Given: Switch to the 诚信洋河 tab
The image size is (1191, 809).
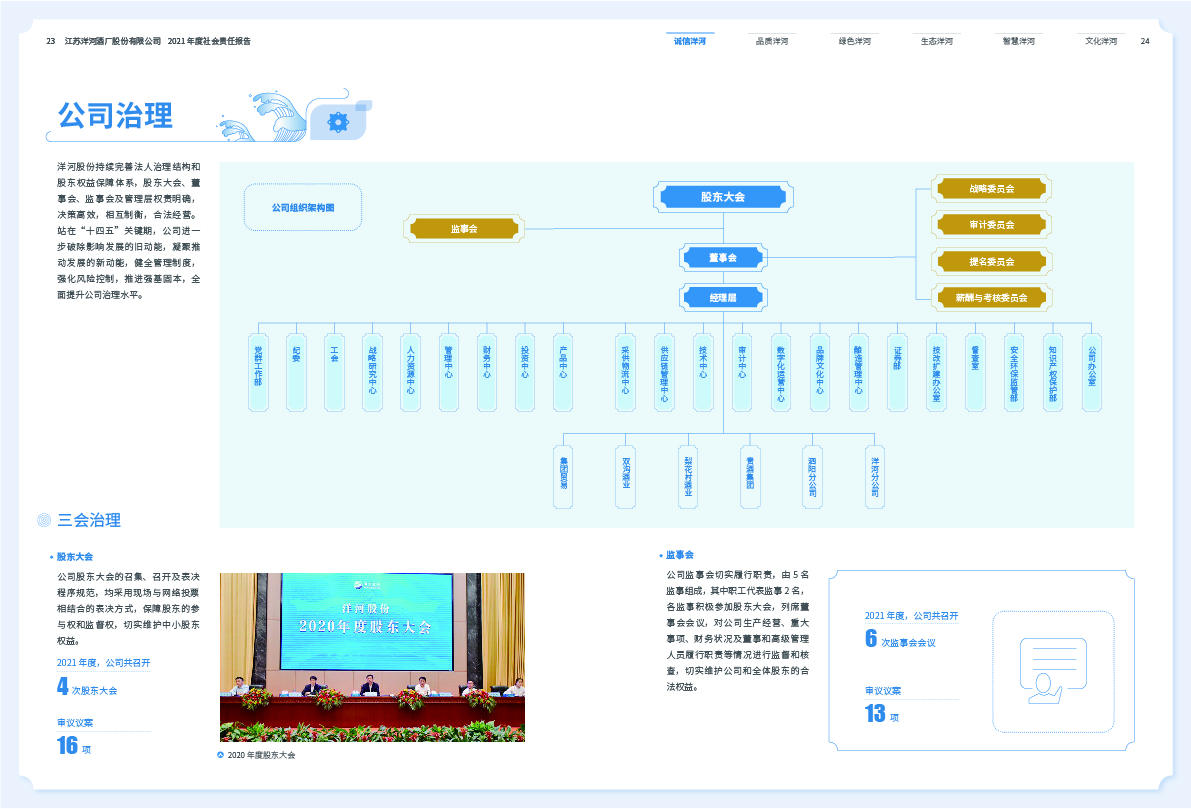Looking at the screenshot, I should [x=689, y=41].
